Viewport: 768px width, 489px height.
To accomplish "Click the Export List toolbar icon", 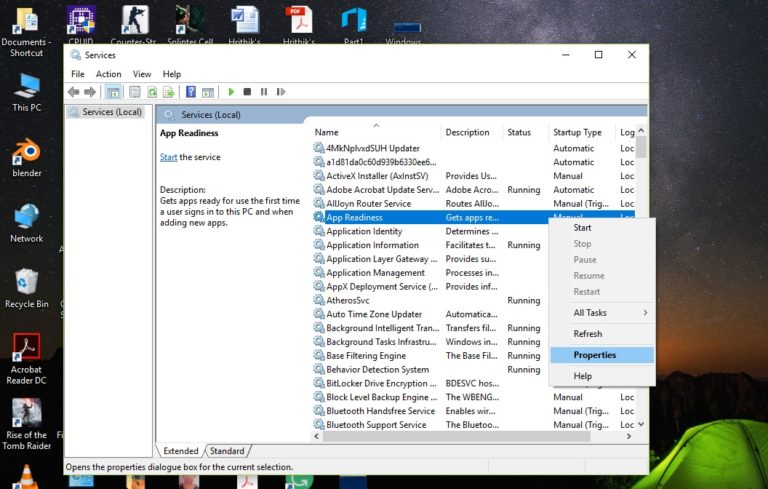I will point(168,92).
